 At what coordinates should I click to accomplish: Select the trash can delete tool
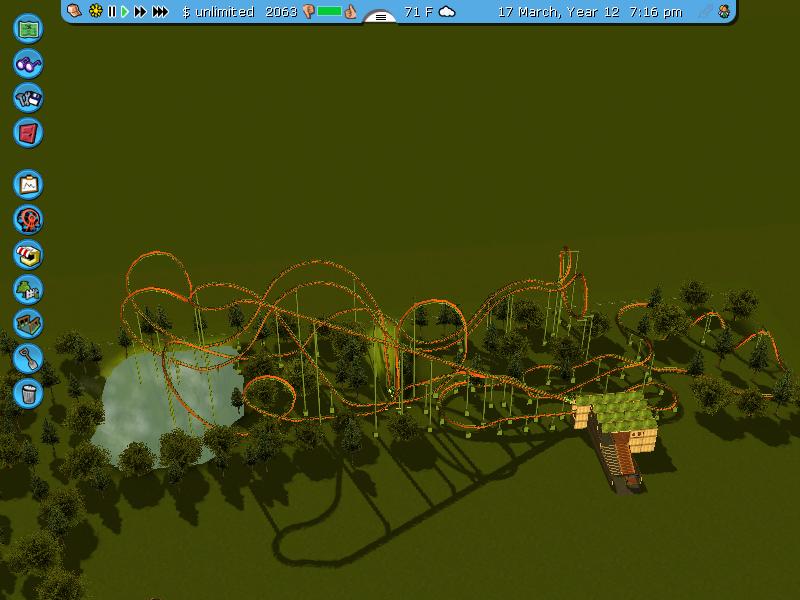28,393
